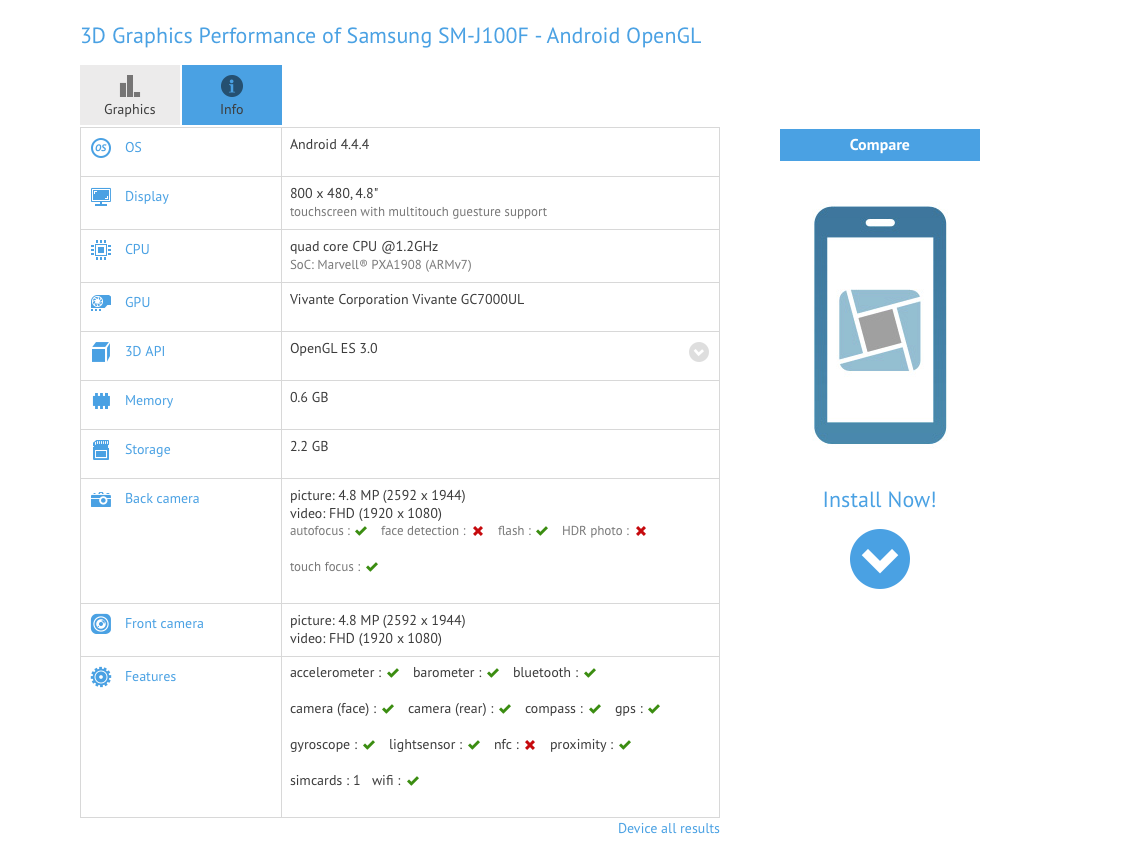This screenshot has width=1135, height=851.
Task: Click the Info circle icon
Action: 232,86
